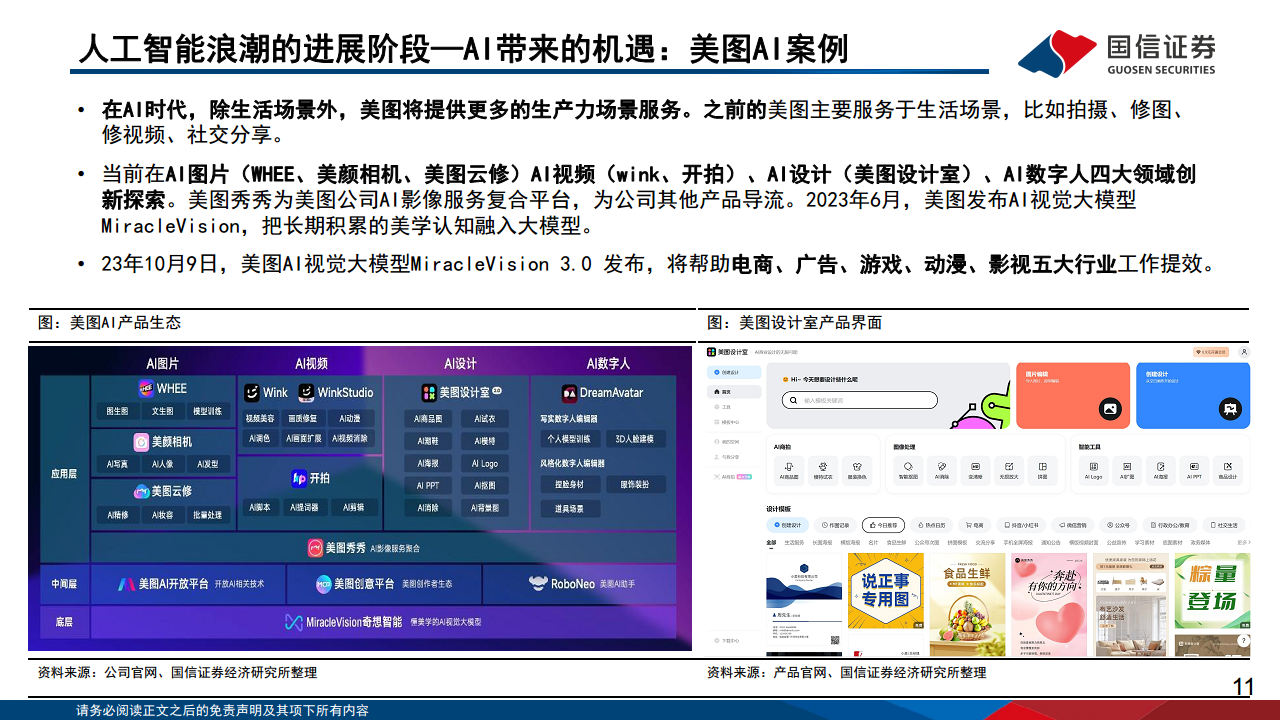Click the WHEE app icon
1280x720 pixels.
click(x=146, y=389)
